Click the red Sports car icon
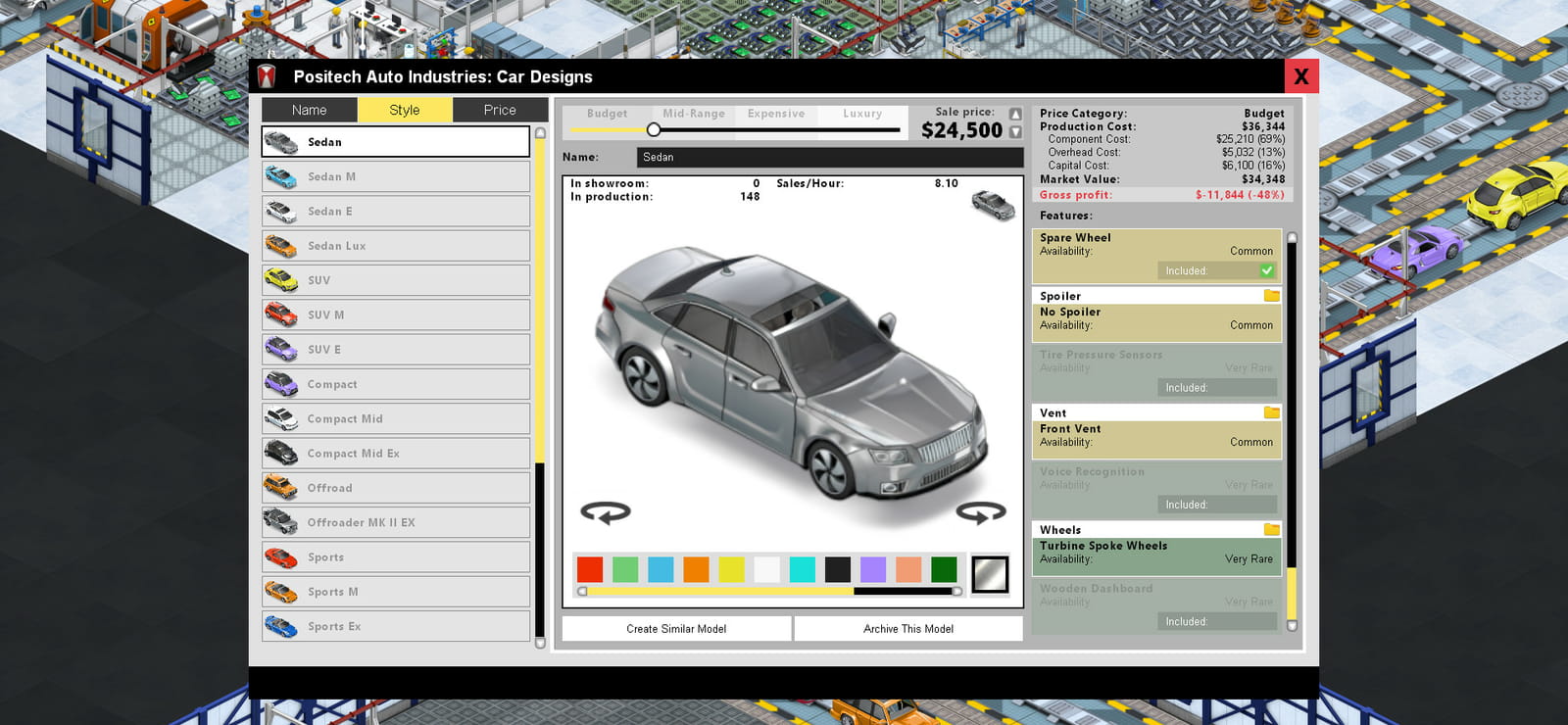Screen dimensions: 1568x725 click(x=281, y=557)
